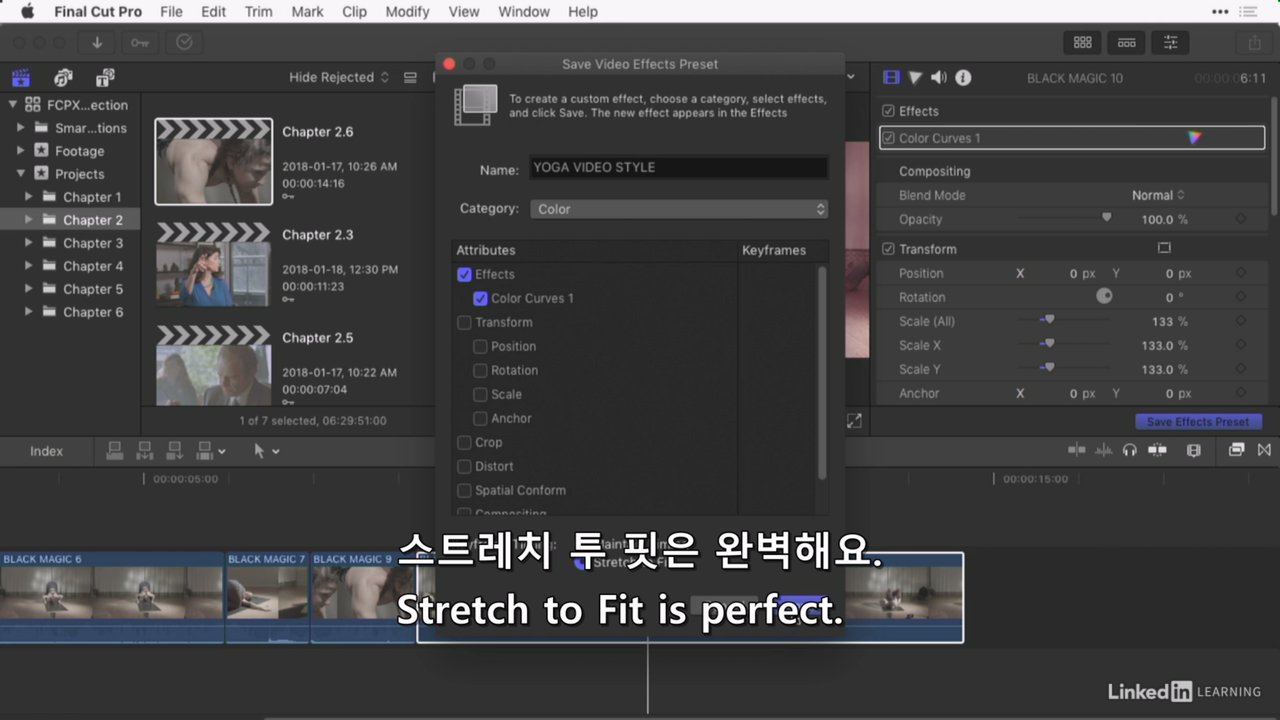Open the Hide Rejected filter popup
1280x720 pixels.
[339, 77]
